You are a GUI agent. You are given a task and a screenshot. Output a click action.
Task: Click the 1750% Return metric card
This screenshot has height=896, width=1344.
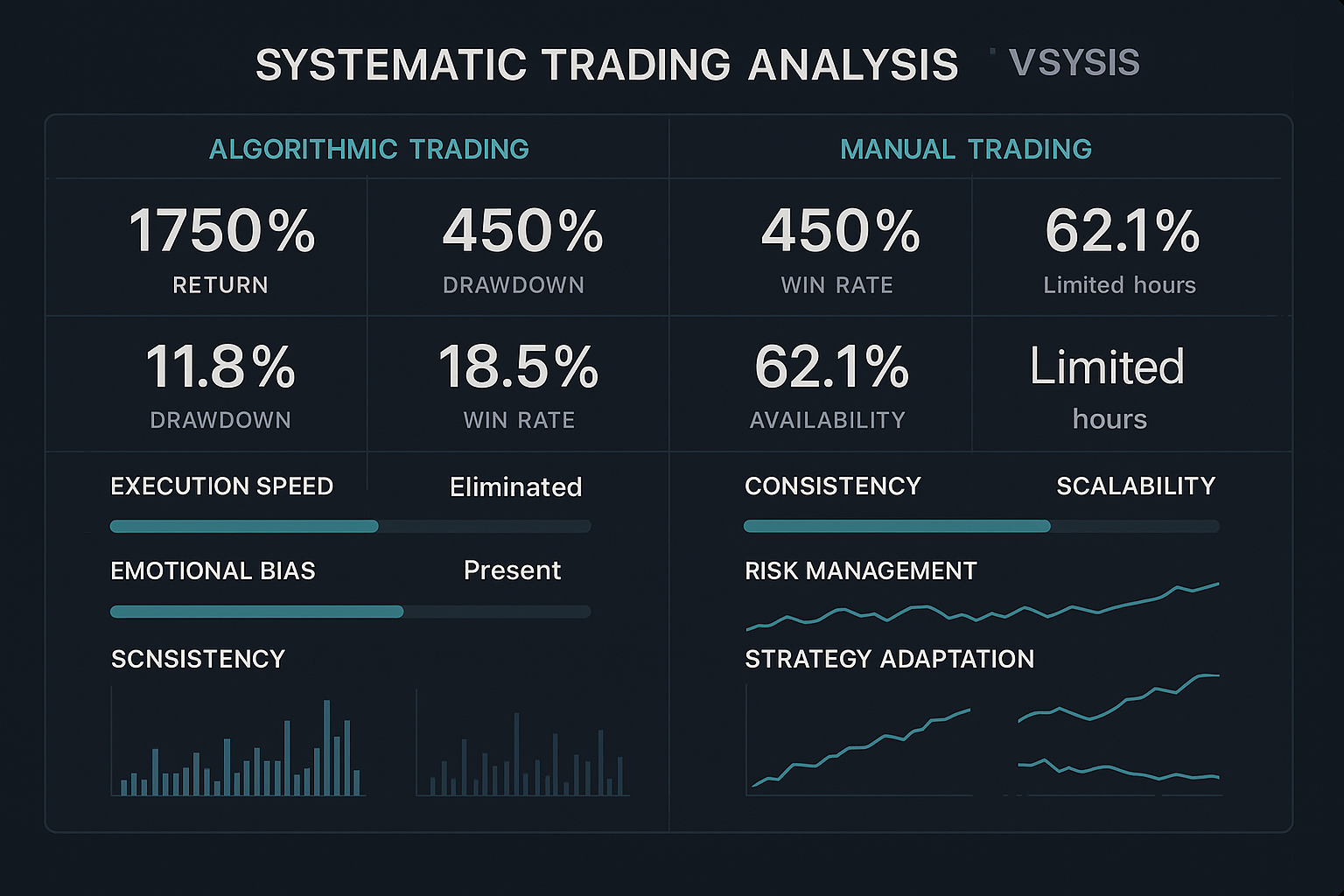220,248
